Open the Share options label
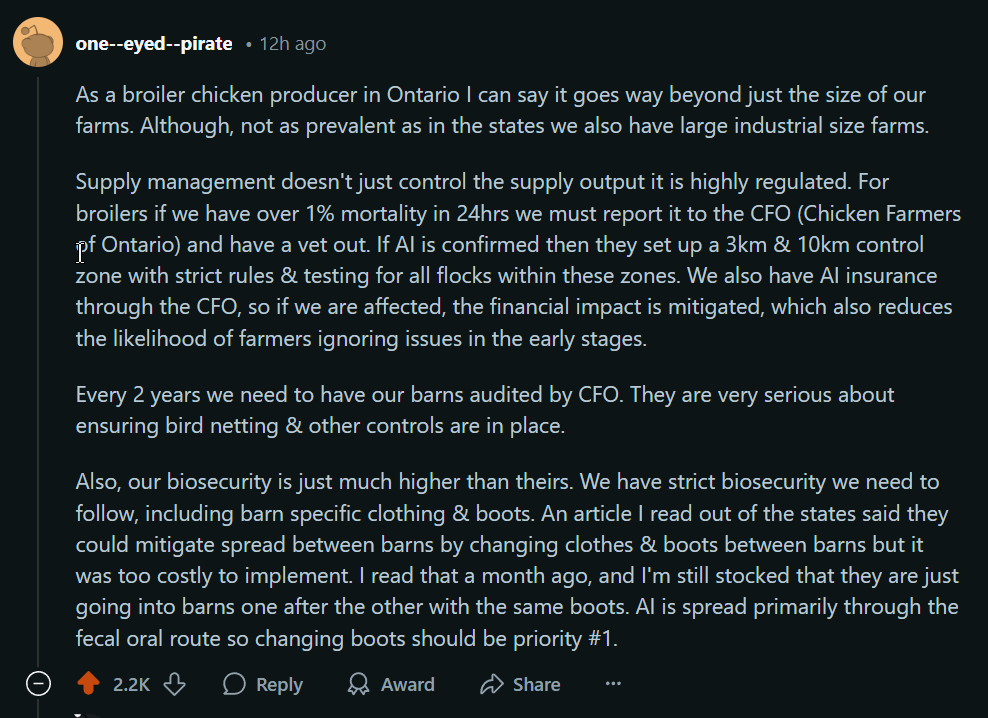The height and width of the screenshot is (718, 988). pyautogui.click(x=536, y=685)
